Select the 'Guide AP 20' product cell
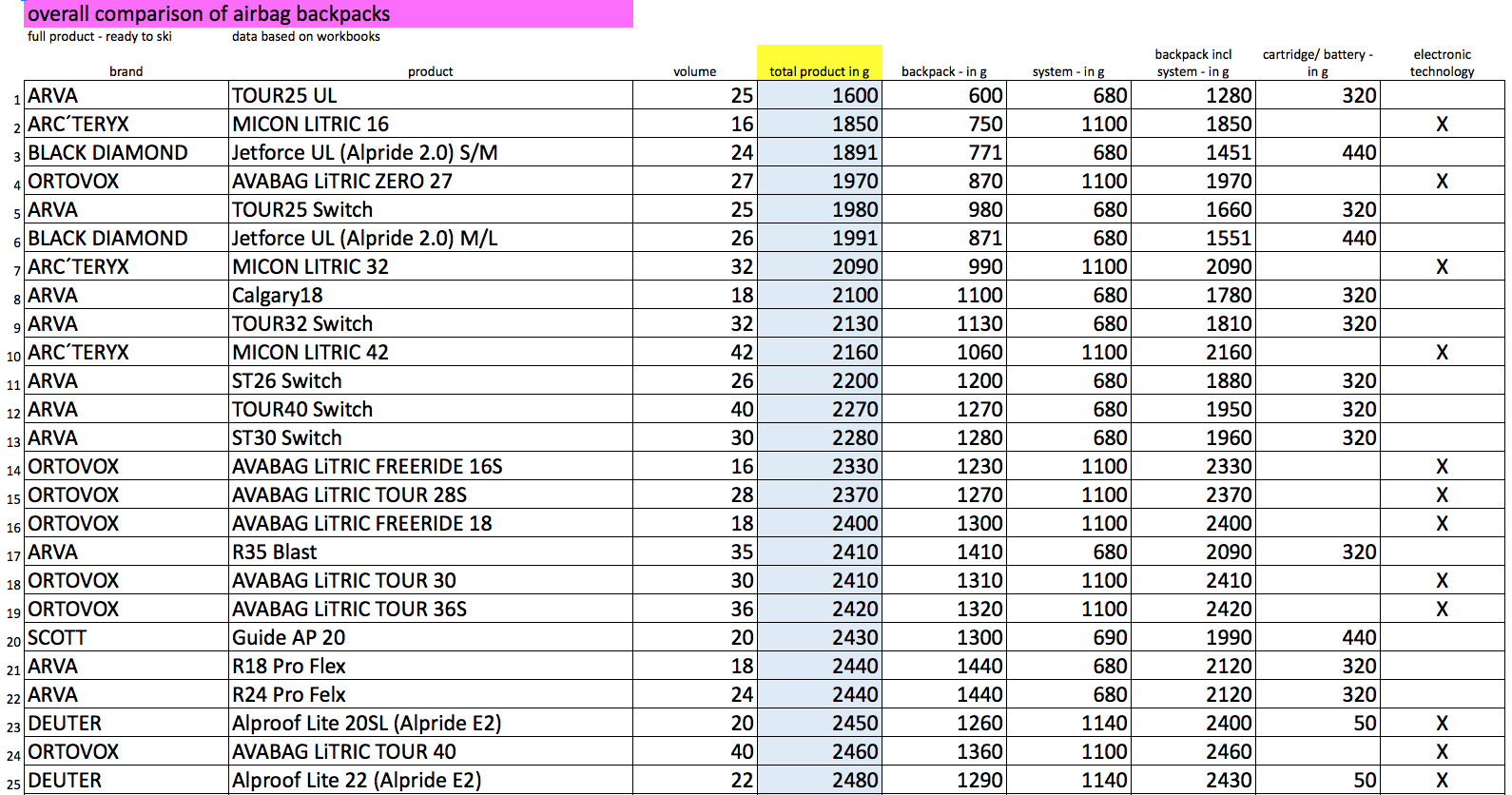The height and width of the screenshot is (795, 1512). click(431, 637)
